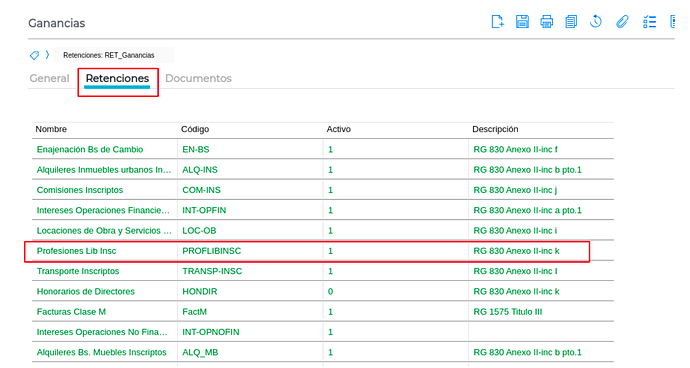Click the checklist icon in toolbar
Image resolution: width=690 pixels, height=368 pixels.
tap(650, 22)
